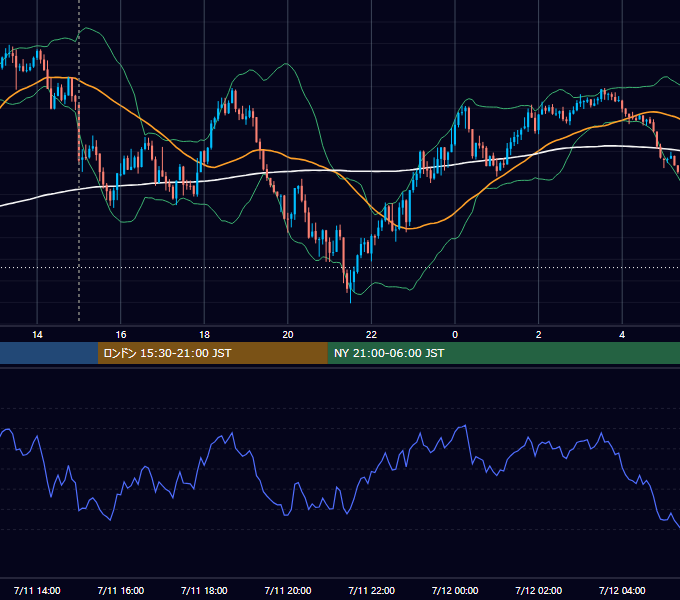Click the 14 hour label on price chart axis
This screenshot has height=600, width=680.
pyautogui.click(x=37, y=335)
